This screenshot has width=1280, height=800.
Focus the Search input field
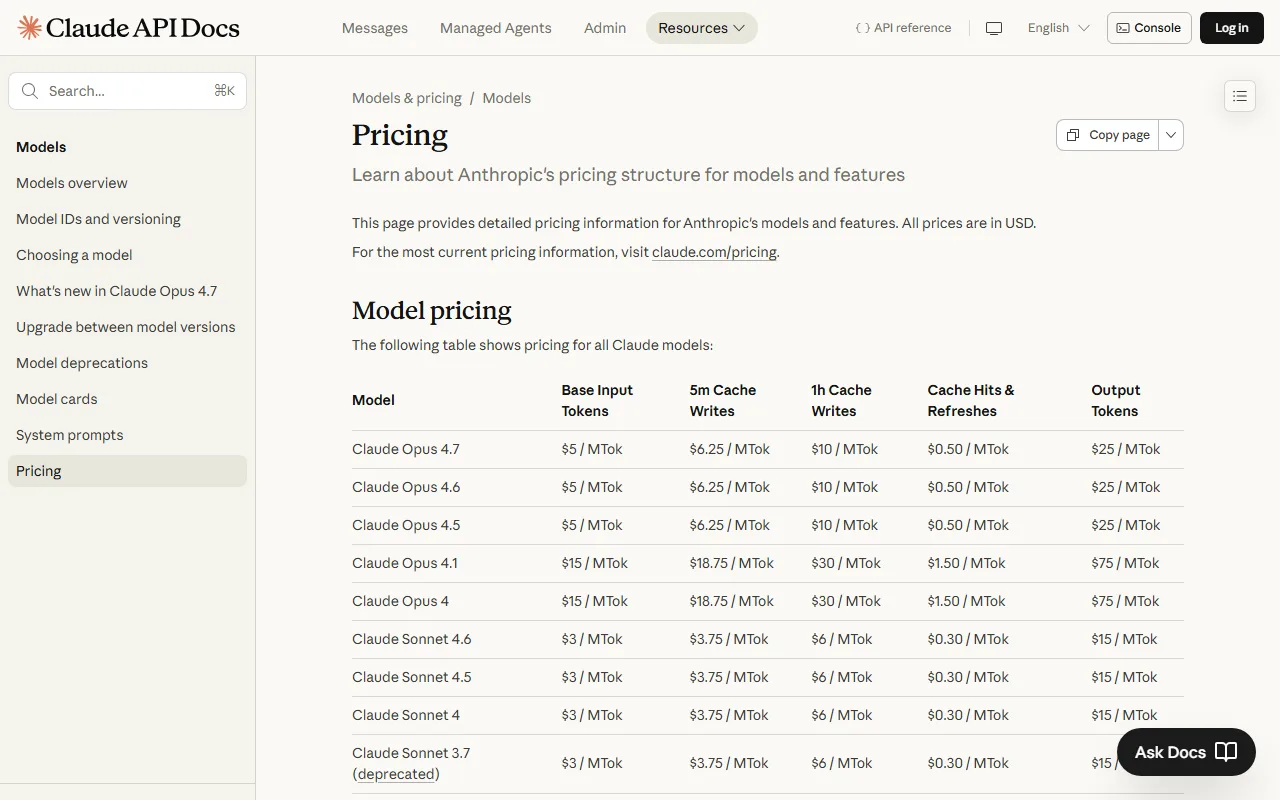(127, 91)
